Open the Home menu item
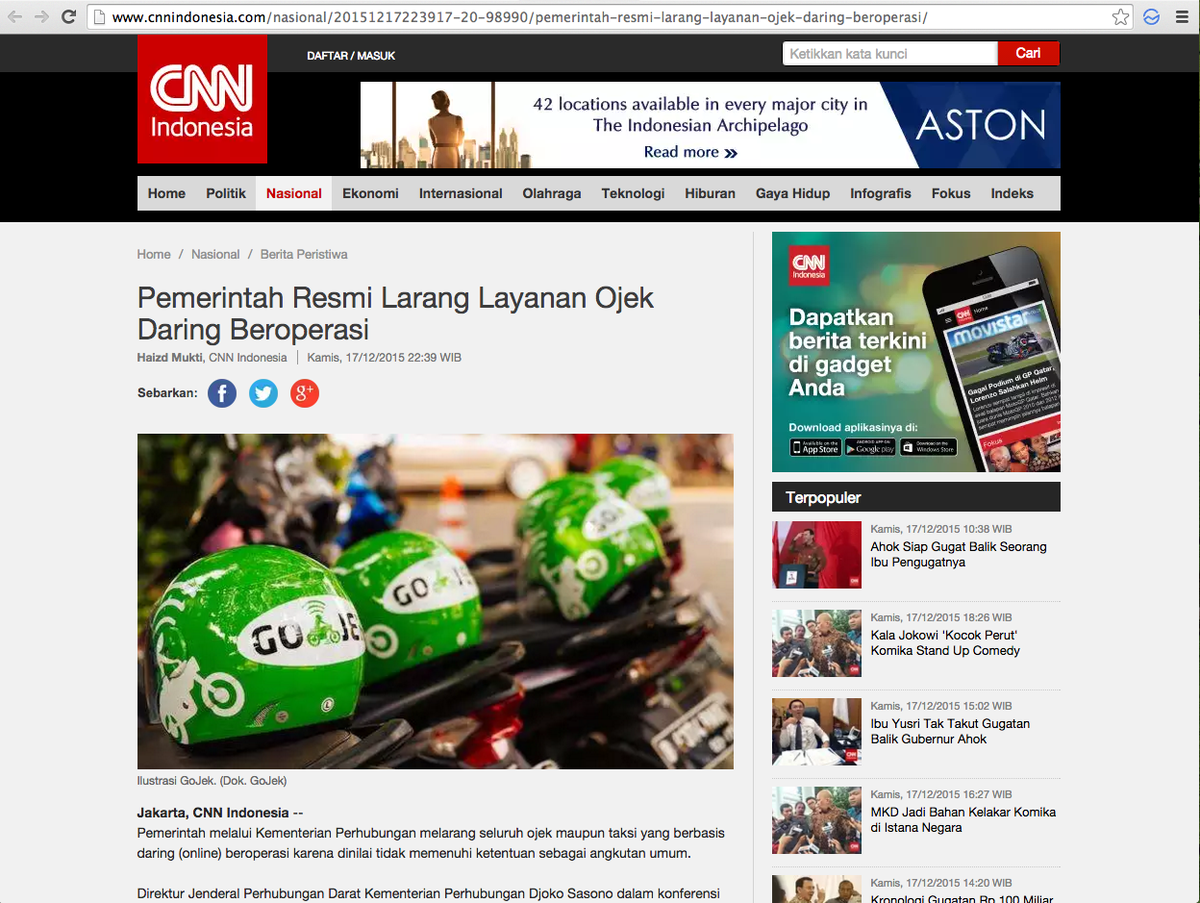This screenshot has height=903, width=1200. pyautogui.click(x=167, y=193)
